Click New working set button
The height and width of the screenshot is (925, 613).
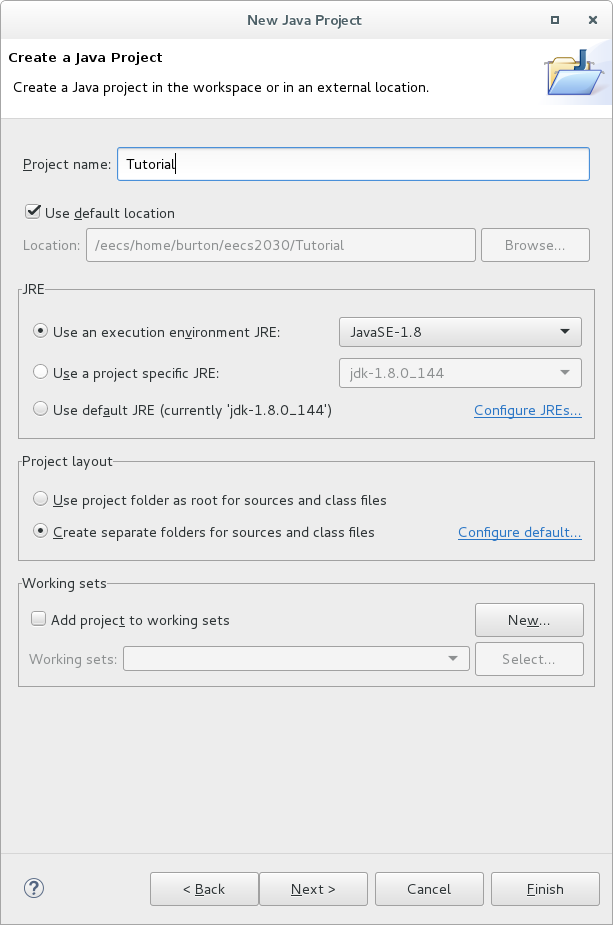point(529,620)
